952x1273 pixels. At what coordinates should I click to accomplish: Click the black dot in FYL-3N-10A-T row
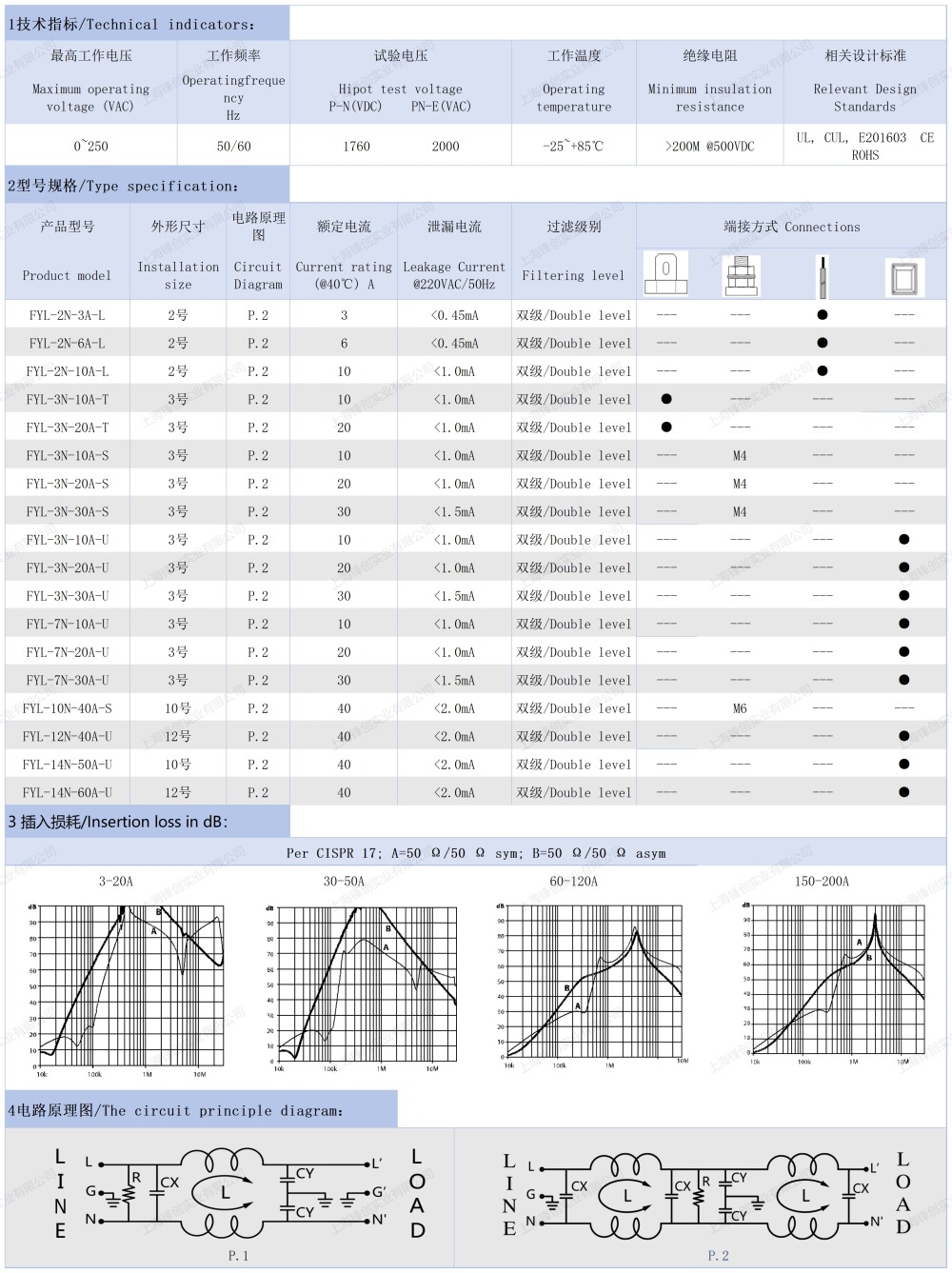pos(666,399)
